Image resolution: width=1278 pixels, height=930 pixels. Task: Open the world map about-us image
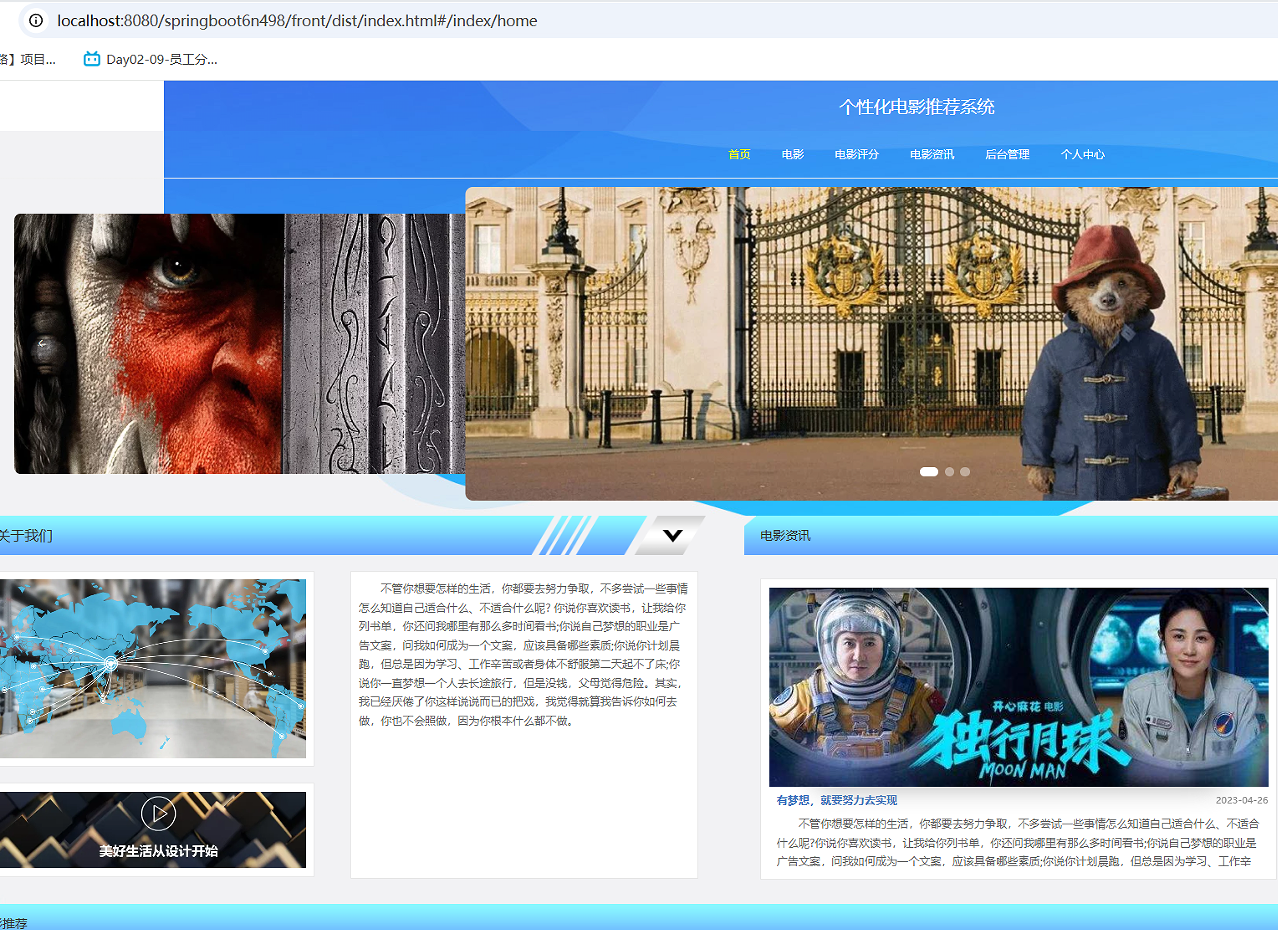point(153,668)
